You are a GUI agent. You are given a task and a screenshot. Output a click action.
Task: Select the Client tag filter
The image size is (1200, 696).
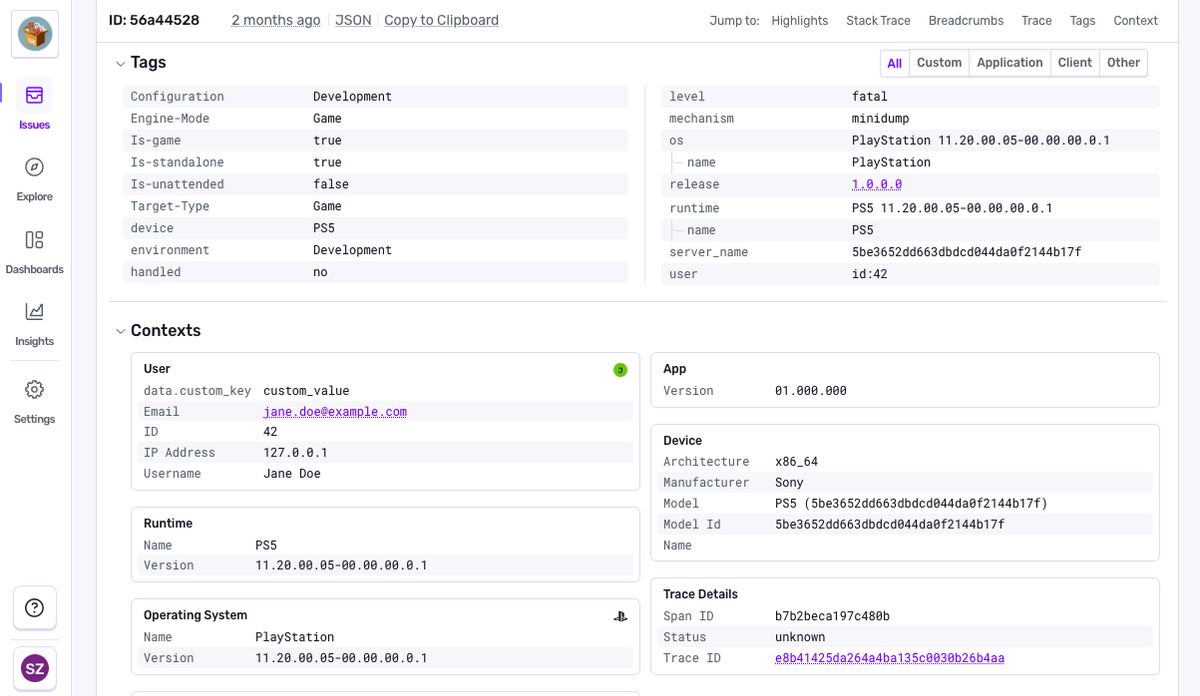(1074, 63)
